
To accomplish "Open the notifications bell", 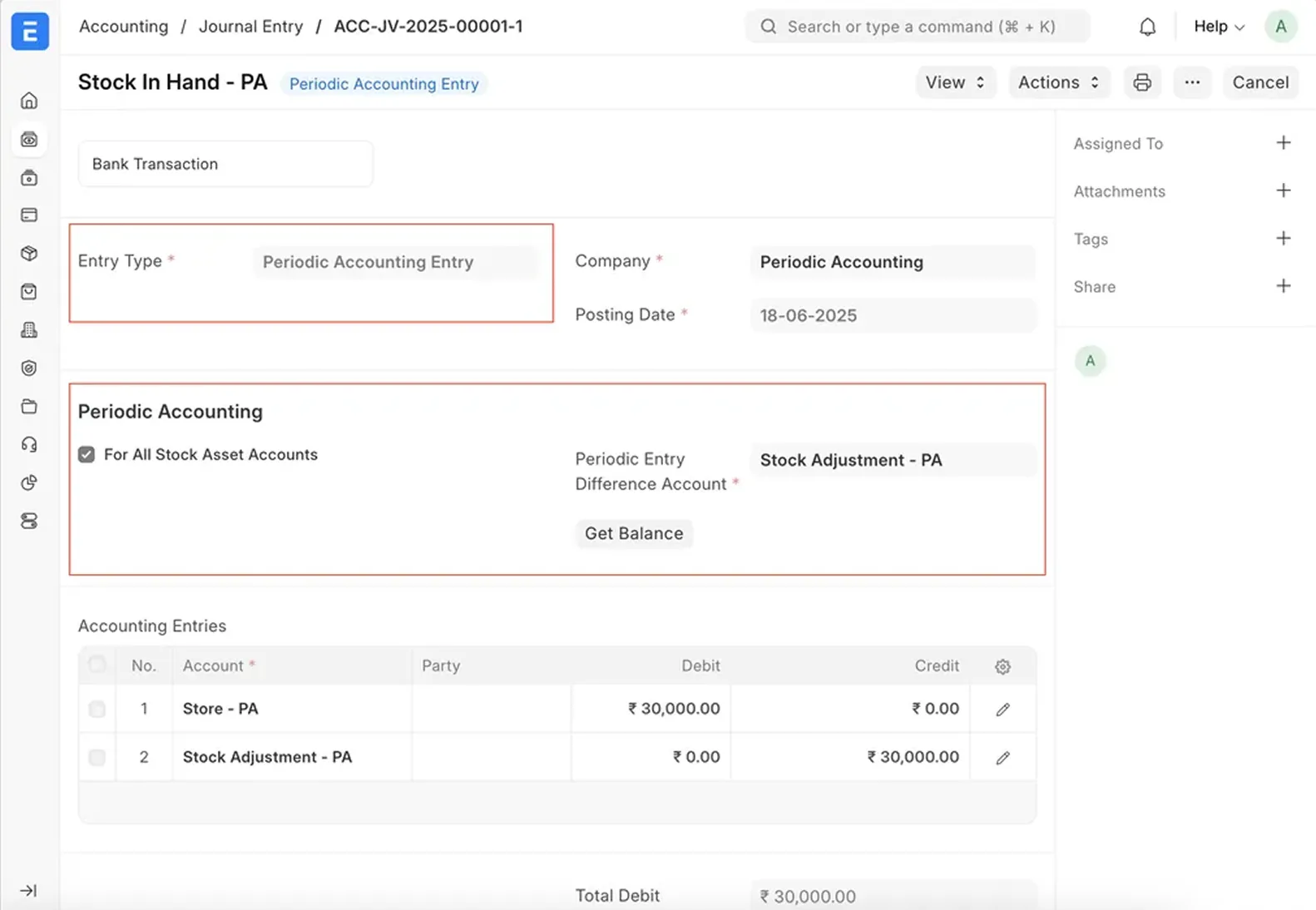I will coord(1147,27).
